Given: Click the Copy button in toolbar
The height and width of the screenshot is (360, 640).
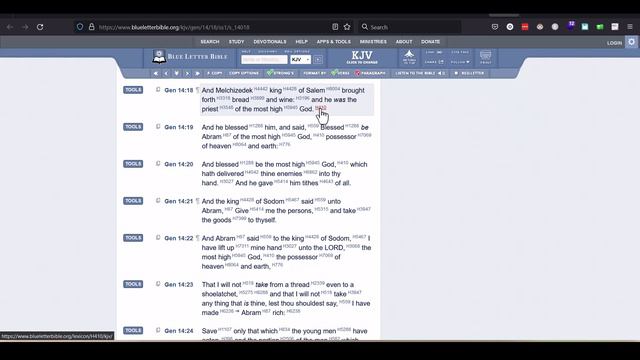Looking at the screenshot, I should point(214,73).
